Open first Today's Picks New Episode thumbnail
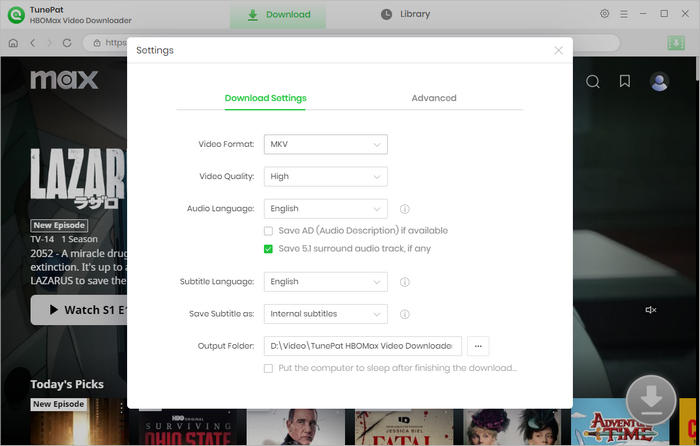 pos(79,422)
